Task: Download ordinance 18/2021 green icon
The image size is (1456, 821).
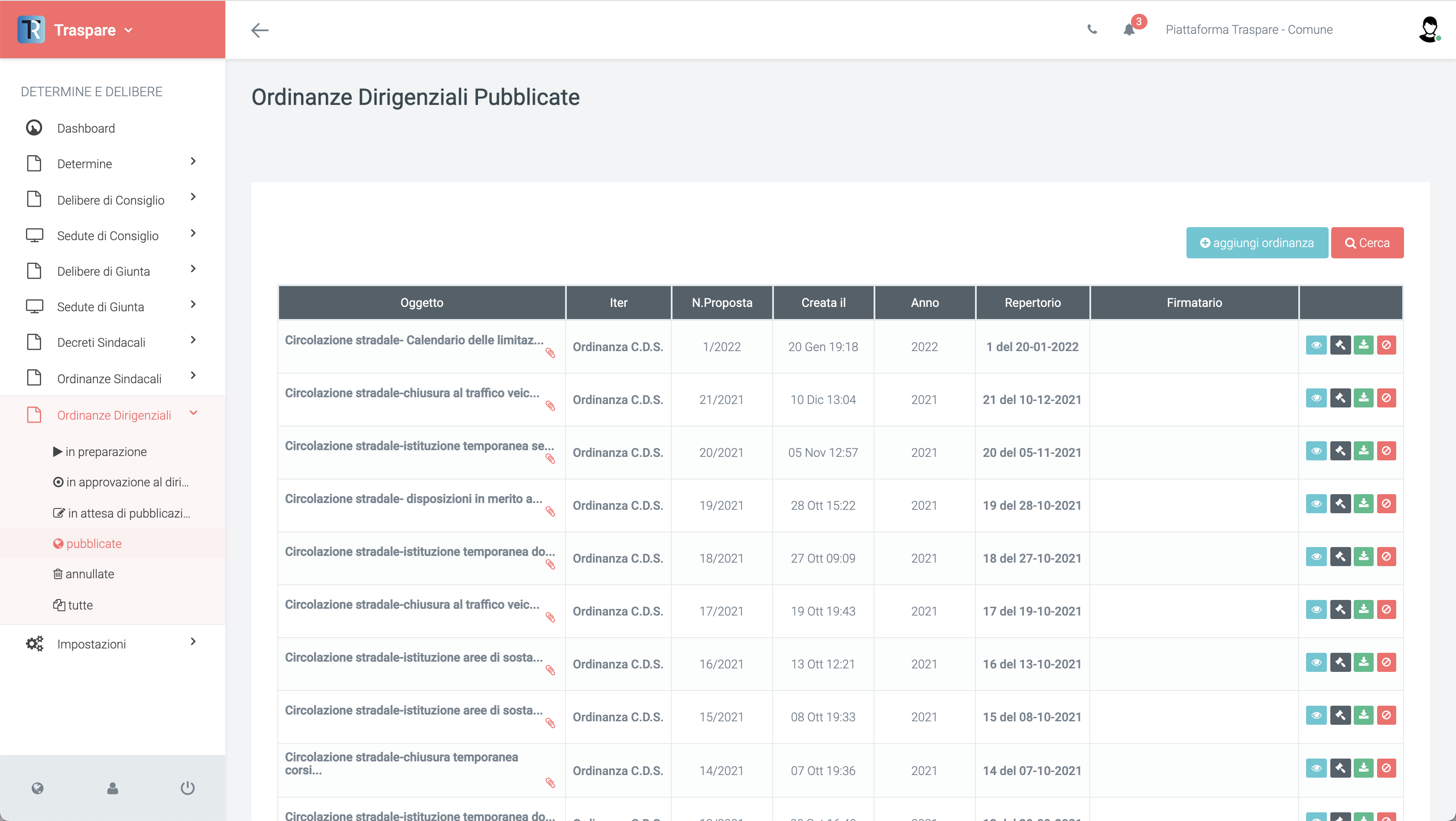Action: point(1363,557)
